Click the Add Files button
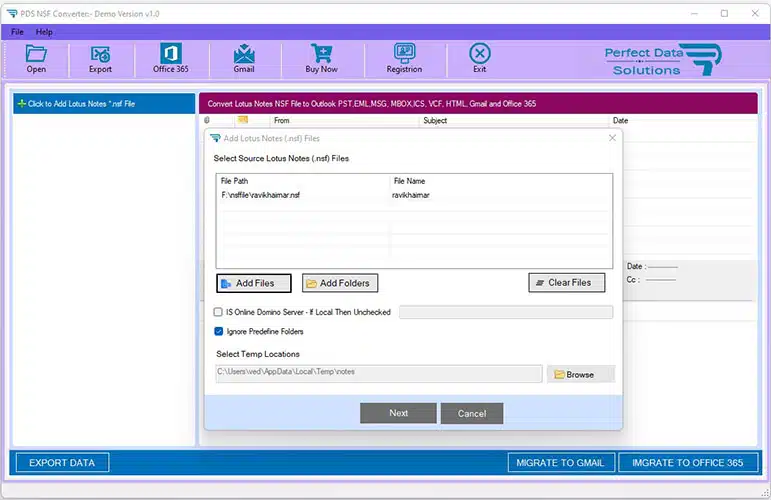771x500 pixels. 254,283
